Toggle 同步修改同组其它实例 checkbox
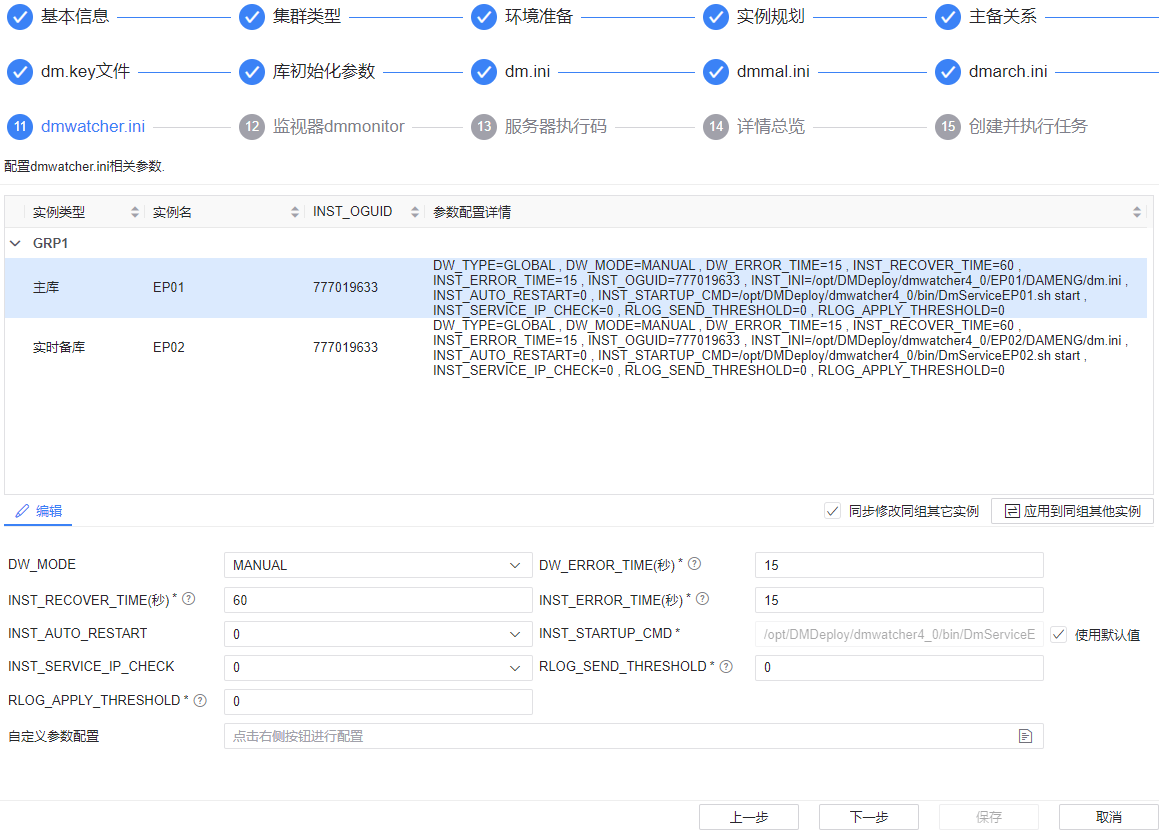 pyautogui.click(x=832, y=511)
